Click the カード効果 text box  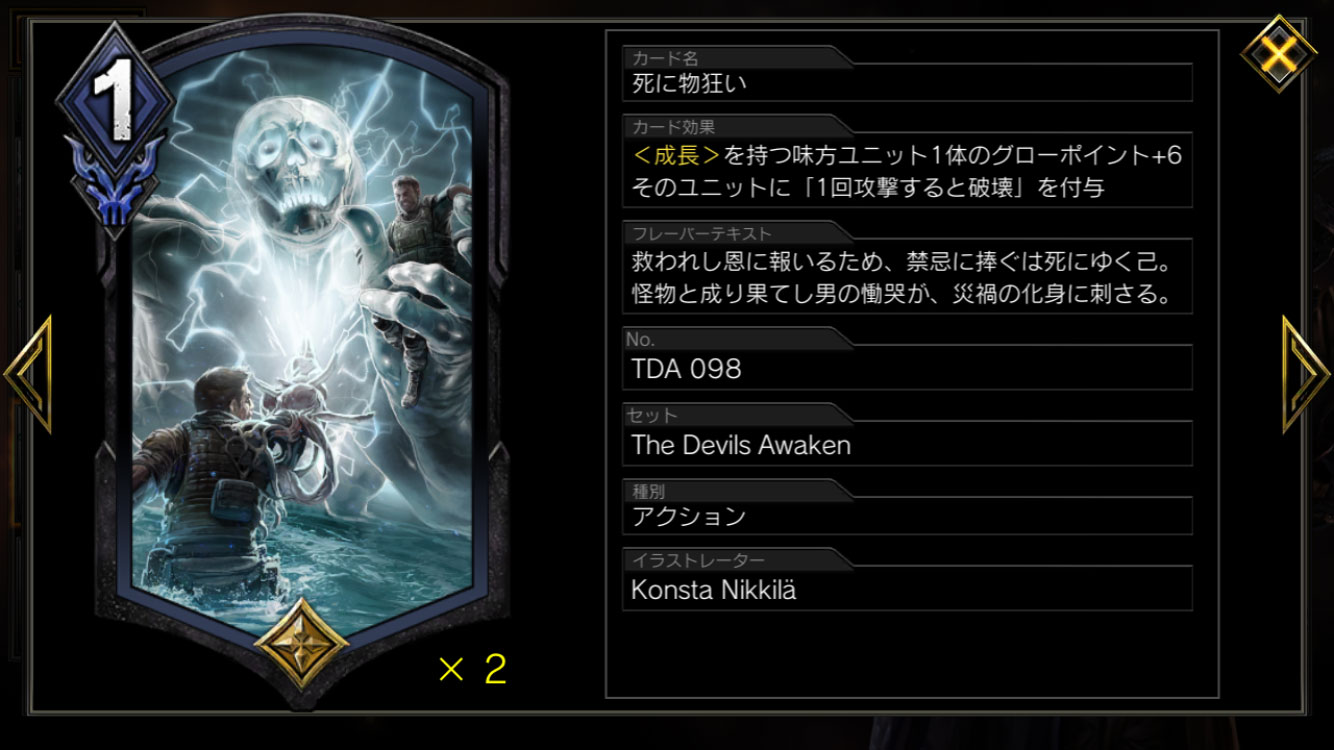(907, 171)
